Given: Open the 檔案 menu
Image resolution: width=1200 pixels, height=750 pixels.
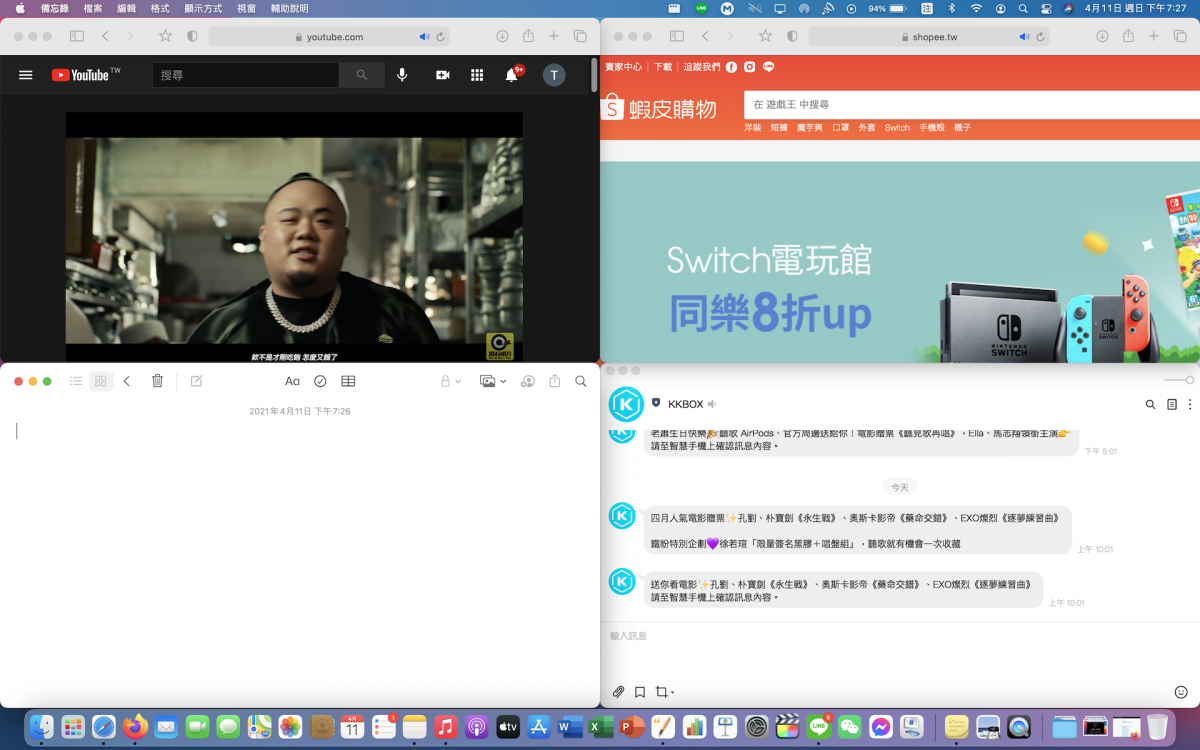Looking at the screenshot, I should pos(93,8).
